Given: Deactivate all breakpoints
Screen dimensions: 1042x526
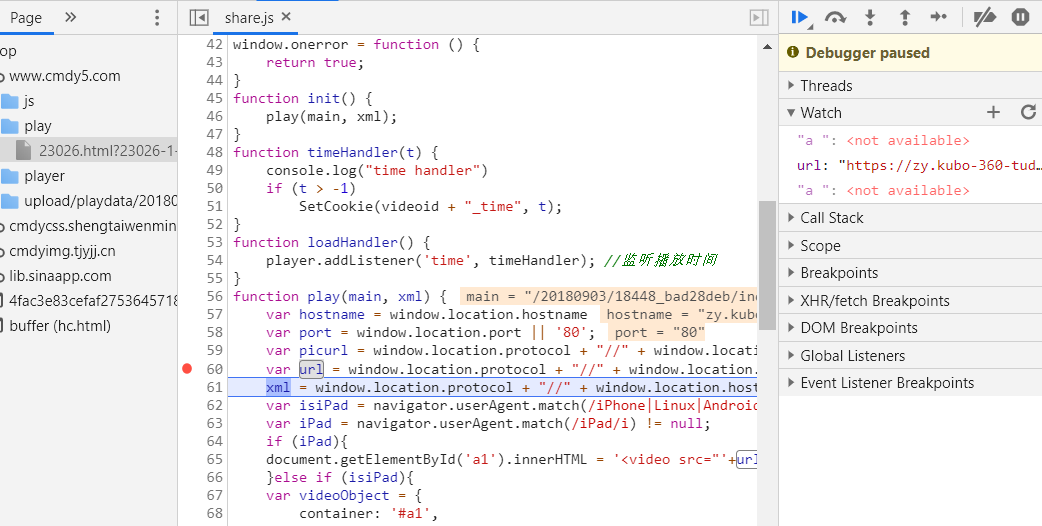Looking at the screenshot, I should tap(985, 17).
